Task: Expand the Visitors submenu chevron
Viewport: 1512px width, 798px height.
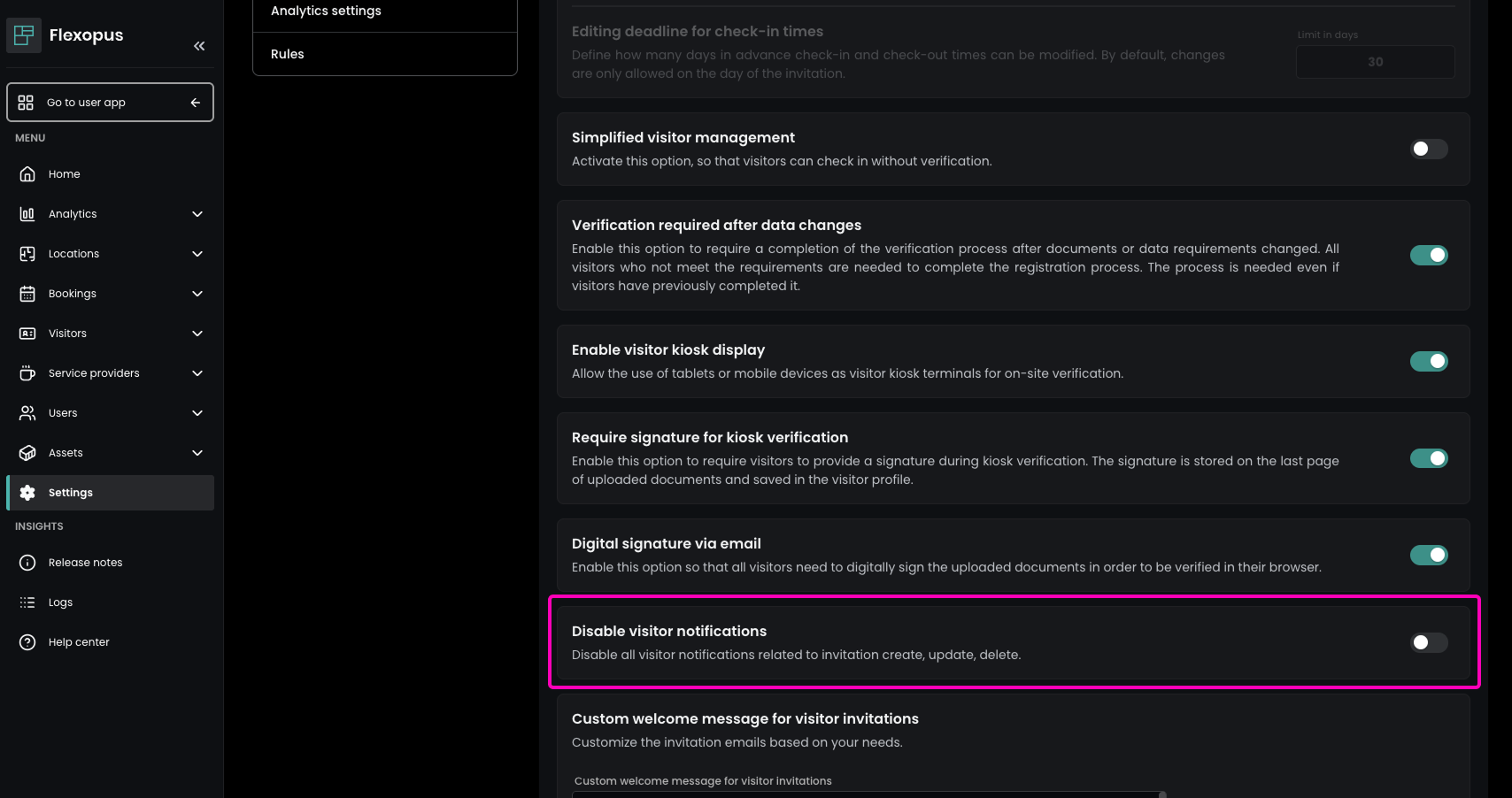Action: 197,334
